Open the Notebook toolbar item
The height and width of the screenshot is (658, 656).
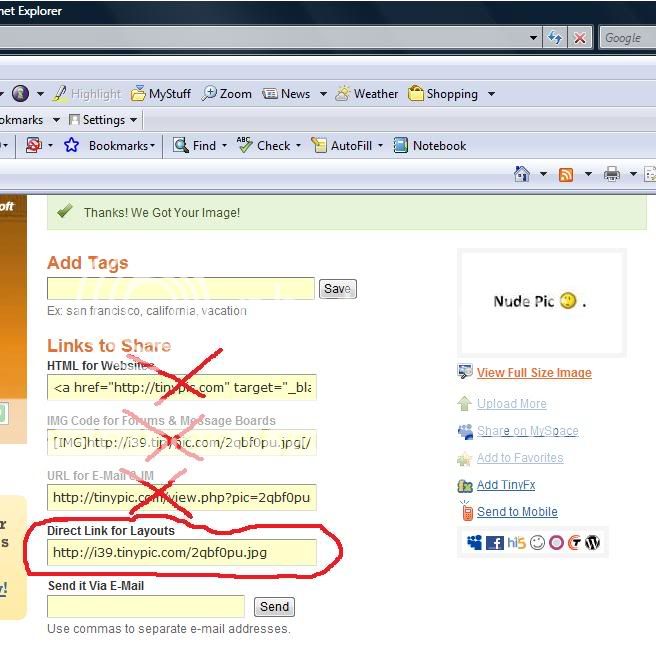[430, 145]
